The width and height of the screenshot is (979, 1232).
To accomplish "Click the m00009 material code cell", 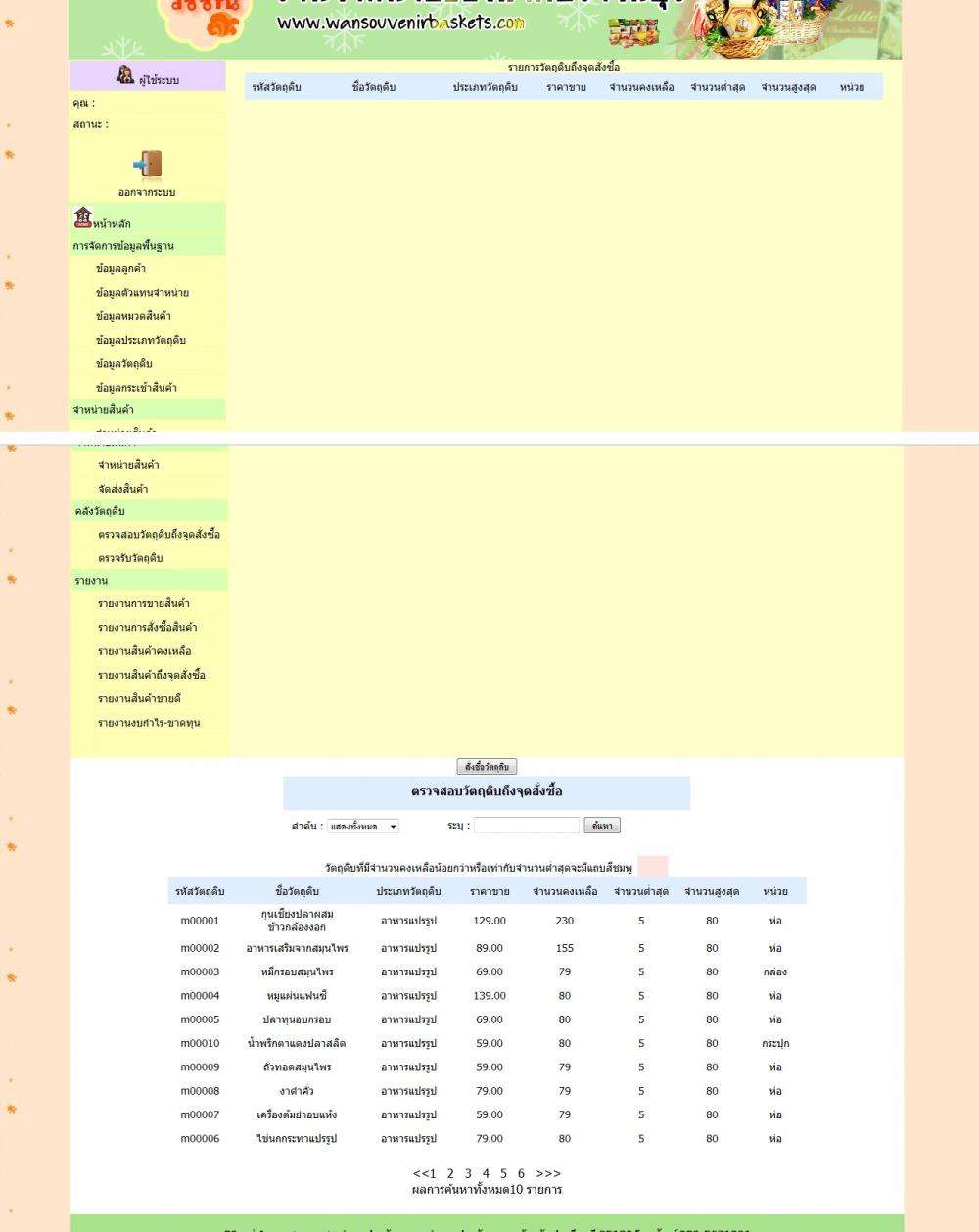I will pos(200,1067).
